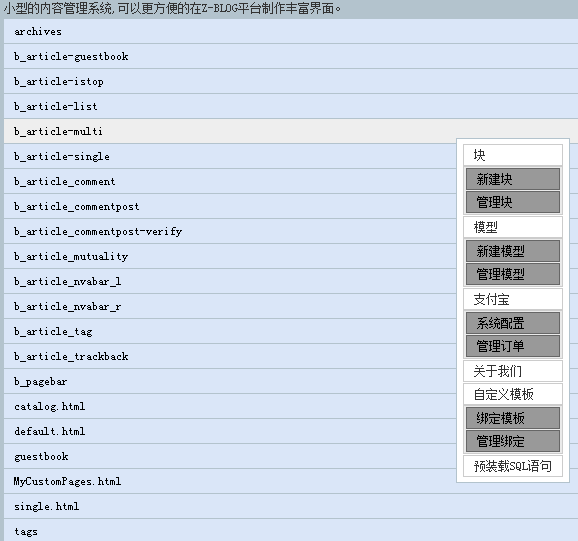Click the b_article_commentpost-verify entry
The height and width of the screenshot is (541, 578).
point(230,231)
